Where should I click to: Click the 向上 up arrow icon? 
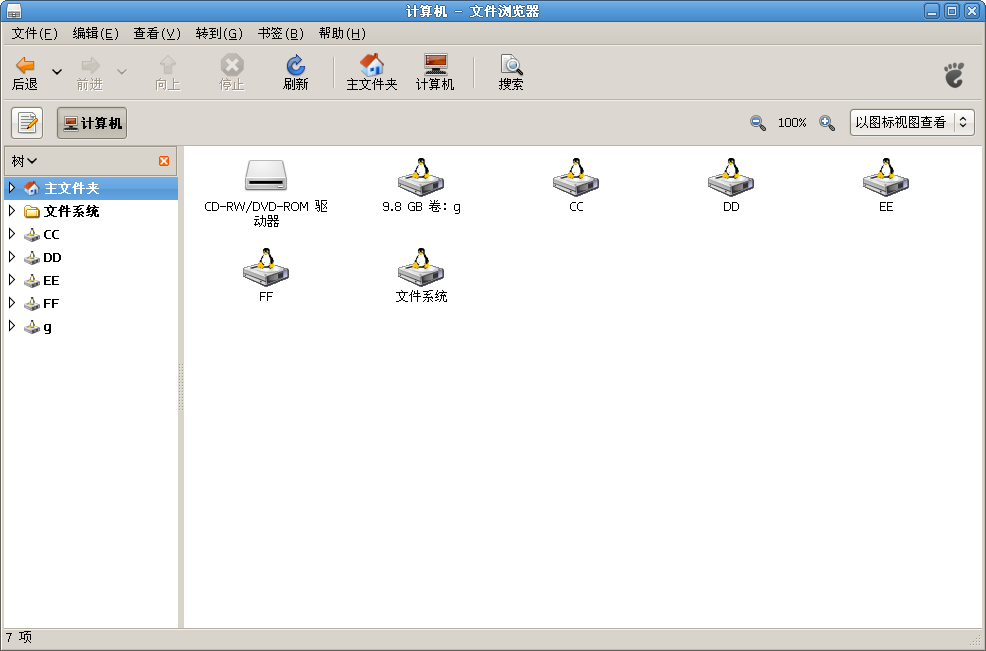pos(168,65)
